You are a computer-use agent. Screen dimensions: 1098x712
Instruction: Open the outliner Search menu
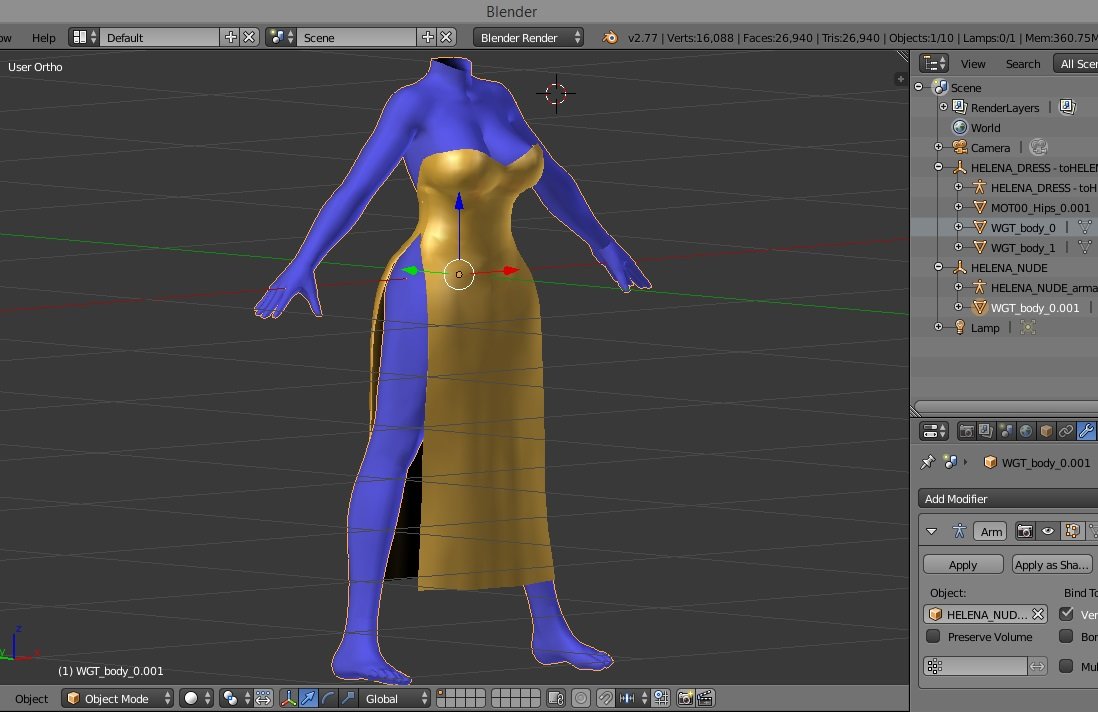[1022, 64]
